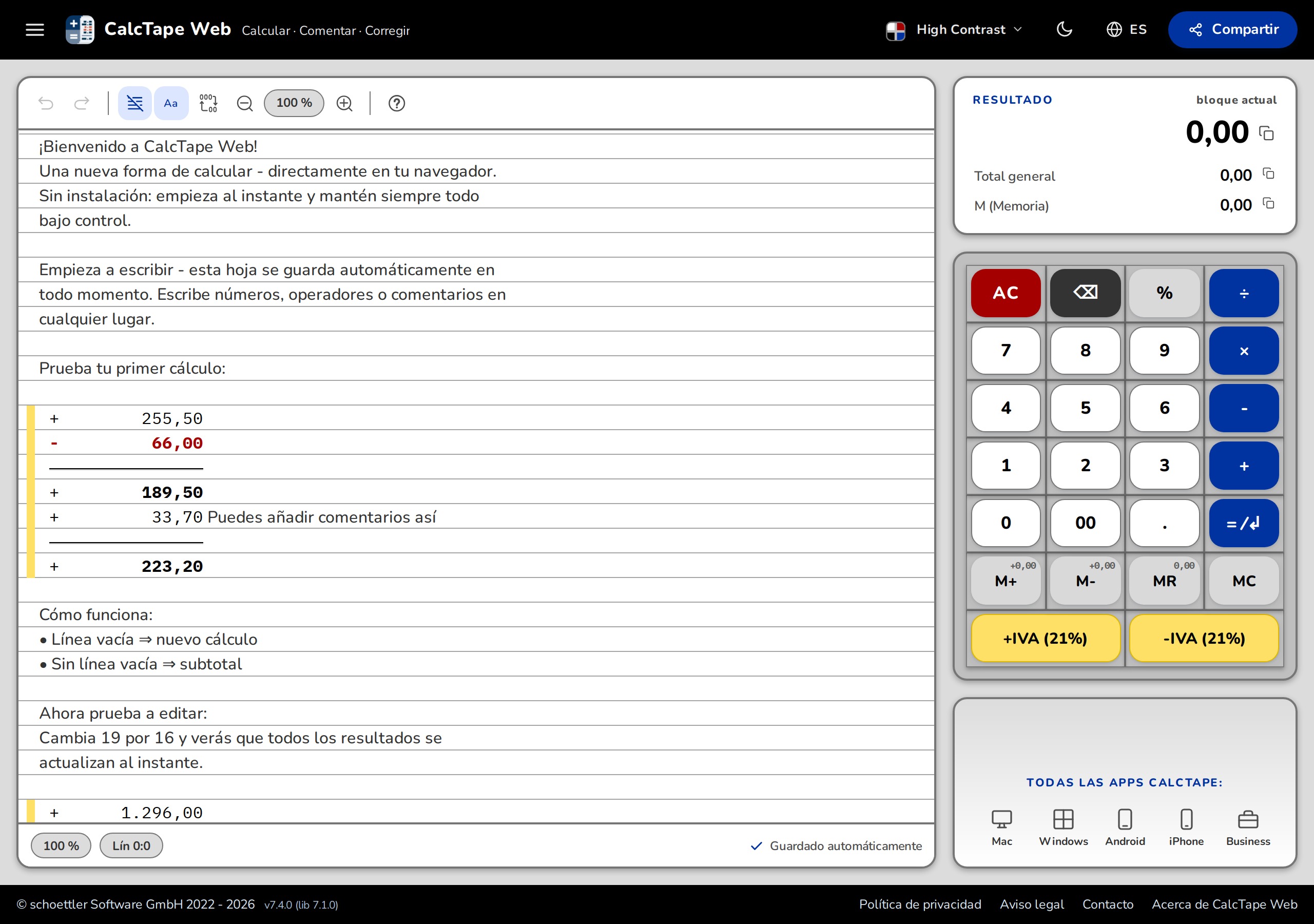Click the Lín 0:0 position indicator
The image size is (1314, 924).
coord(131,845)
